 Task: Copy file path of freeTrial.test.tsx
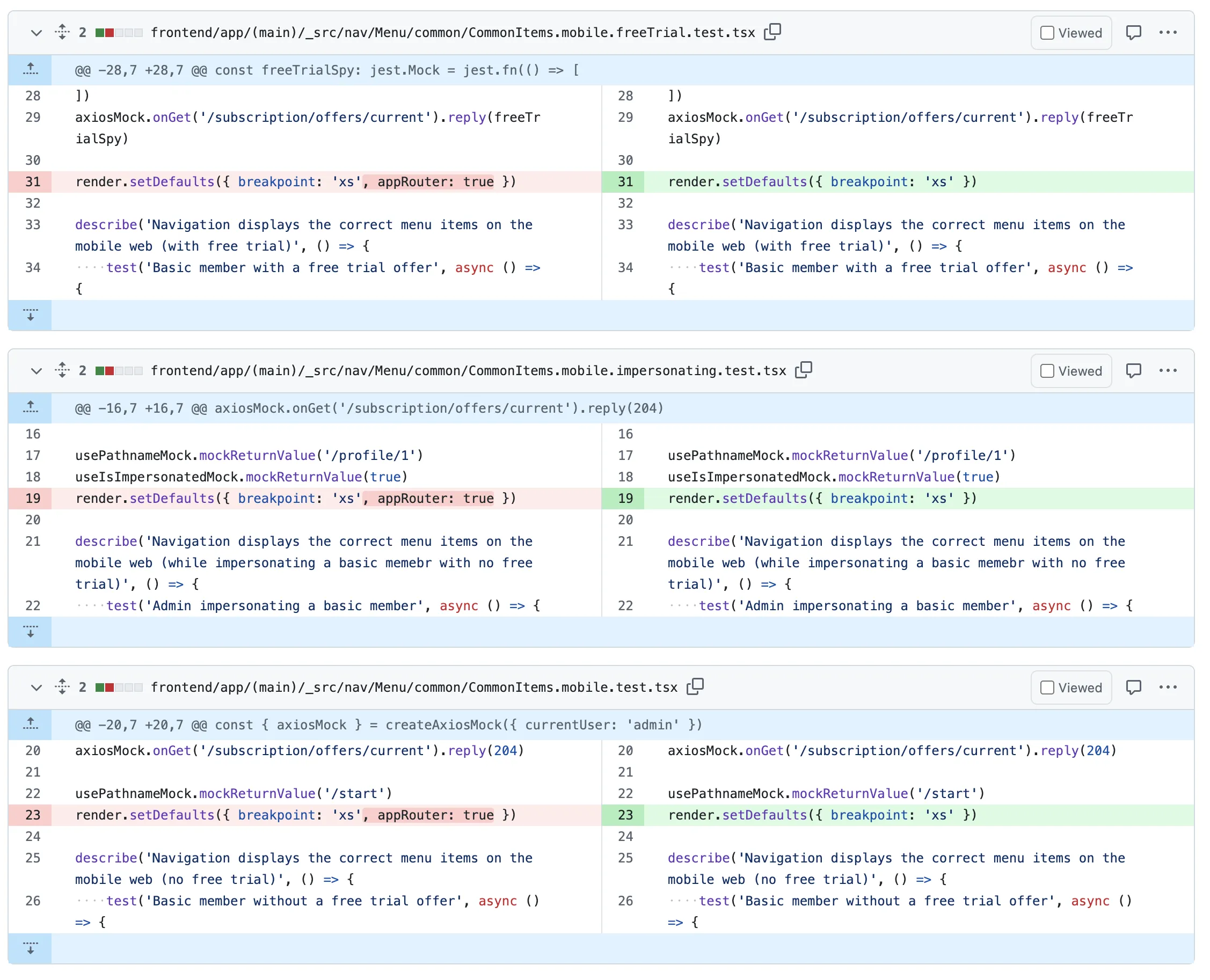[x=774, y=32]
